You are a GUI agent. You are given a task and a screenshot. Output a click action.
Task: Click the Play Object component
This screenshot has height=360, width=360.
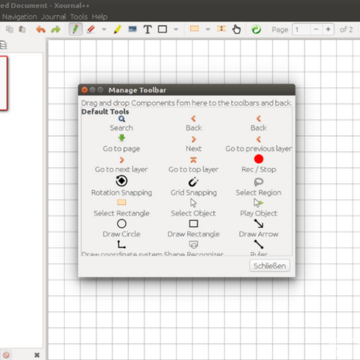pos(259,208)
